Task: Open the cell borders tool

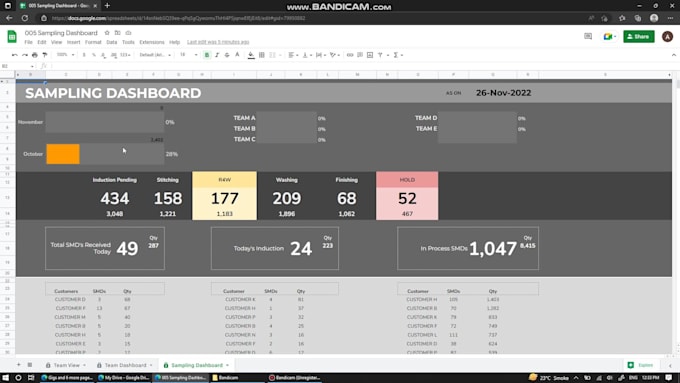Action: [262, 55]
